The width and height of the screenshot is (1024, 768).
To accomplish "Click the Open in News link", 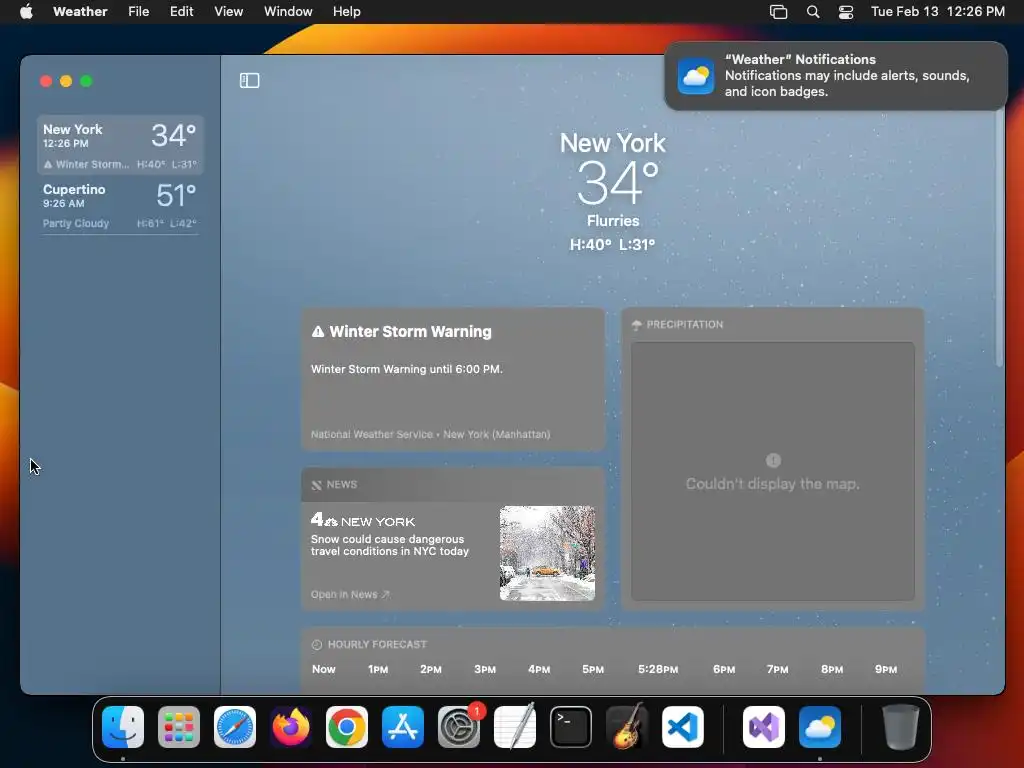I will coord(350,594).
